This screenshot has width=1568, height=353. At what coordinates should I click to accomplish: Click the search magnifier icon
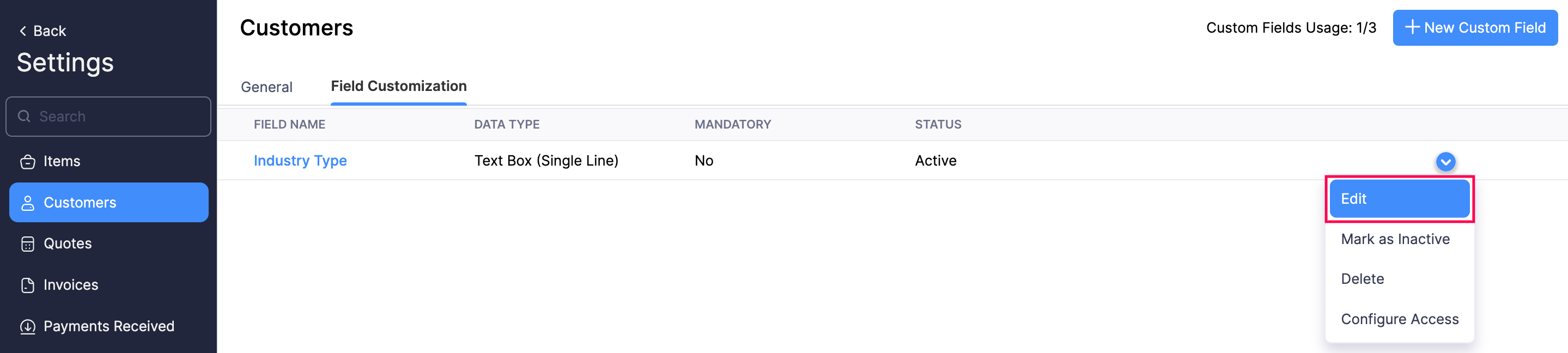(x=25, y=115)
